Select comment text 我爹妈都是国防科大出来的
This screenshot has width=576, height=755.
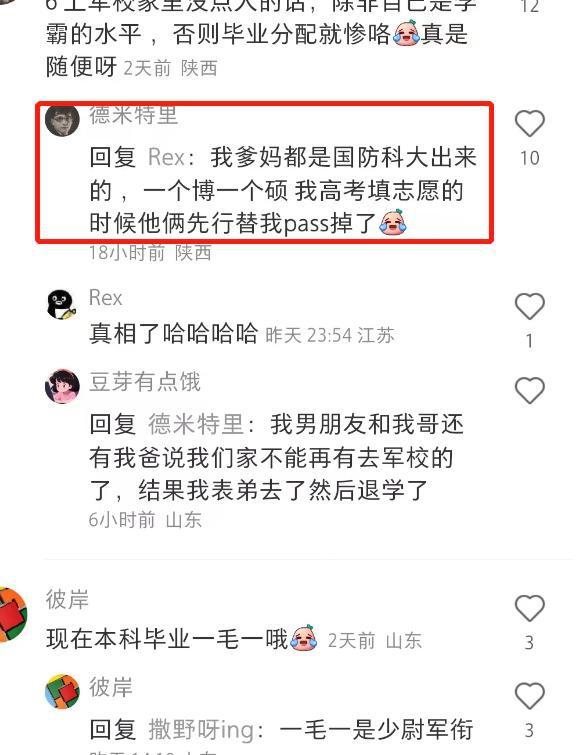[x=283, y=174]
